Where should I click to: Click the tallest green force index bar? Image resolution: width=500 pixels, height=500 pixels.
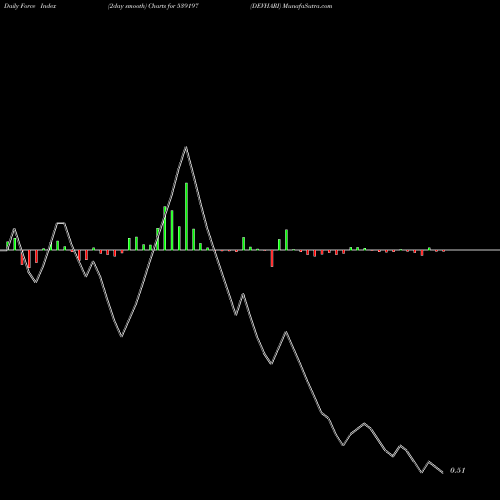pos(186,216)
